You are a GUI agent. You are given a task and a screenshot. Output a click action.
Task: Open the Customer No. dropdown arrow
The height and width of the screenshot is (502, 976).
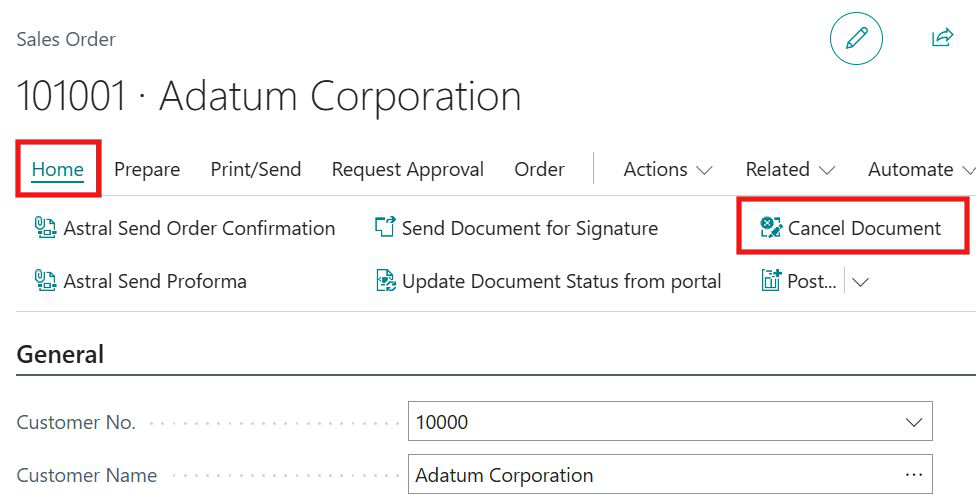coord(913,422)
